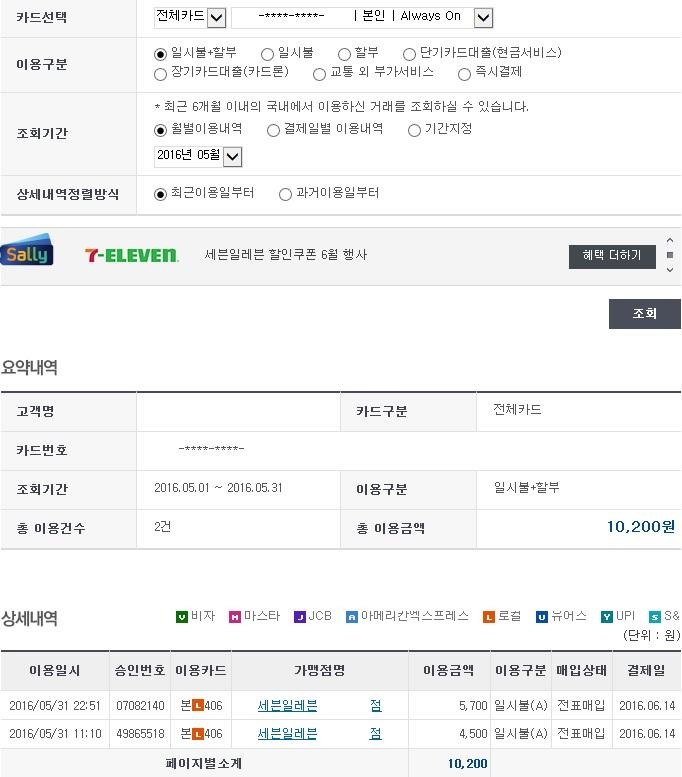Click the banner's up arrow scroll control

click(670, 241)
